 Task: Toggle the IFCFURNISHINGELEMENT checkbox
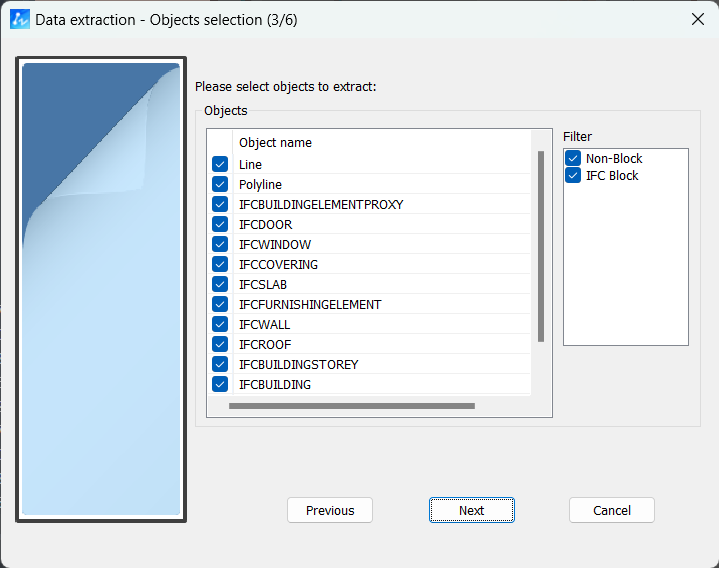[220, 304]
